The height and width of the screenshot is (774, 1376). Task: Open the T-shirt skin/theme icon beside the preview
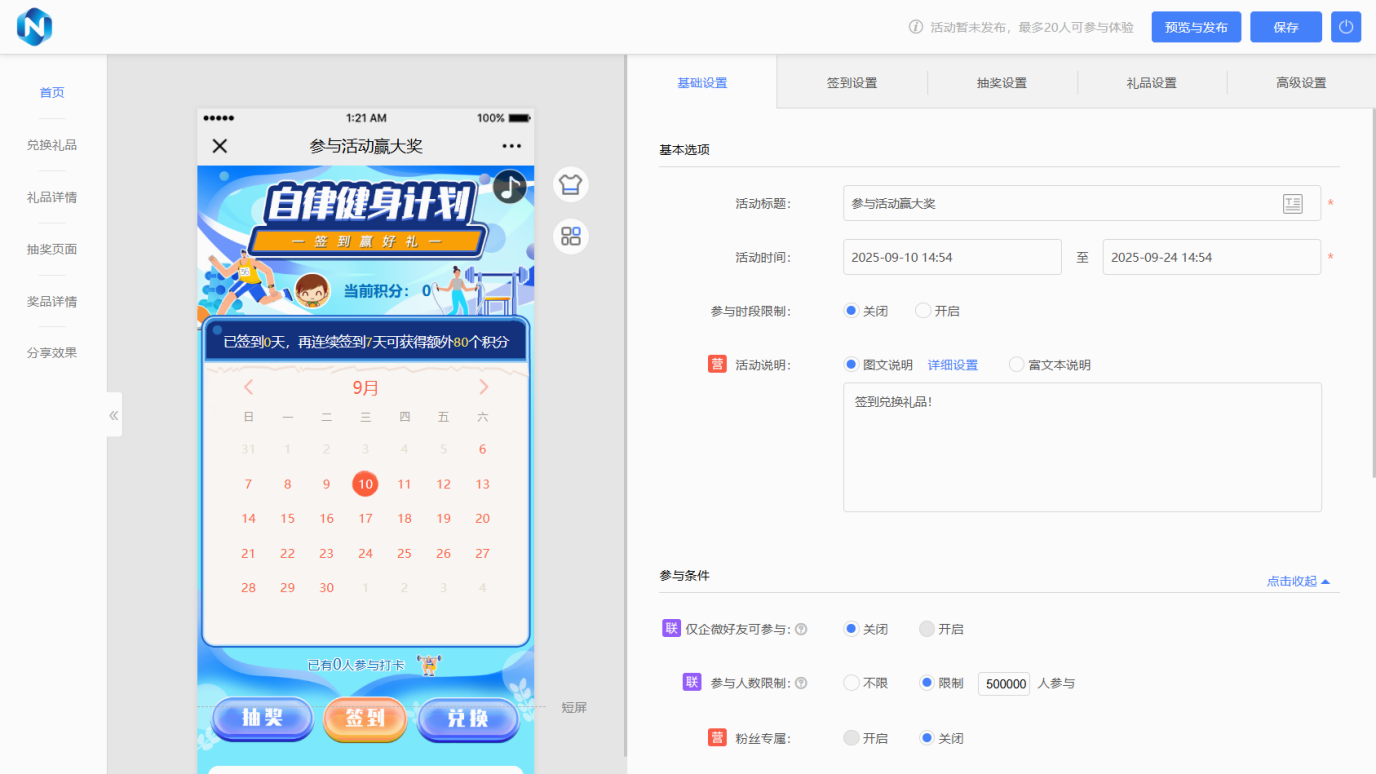(570, 184)
